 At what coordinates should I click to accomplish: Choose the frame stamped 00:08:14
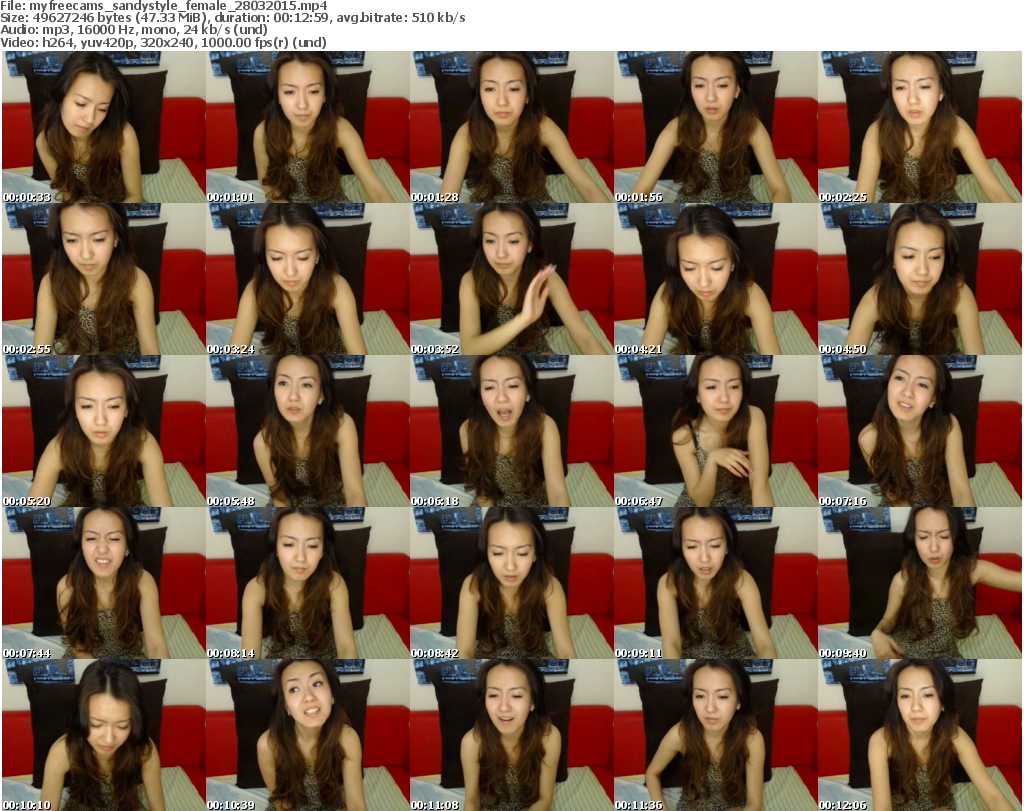click(x=308, y=583)
